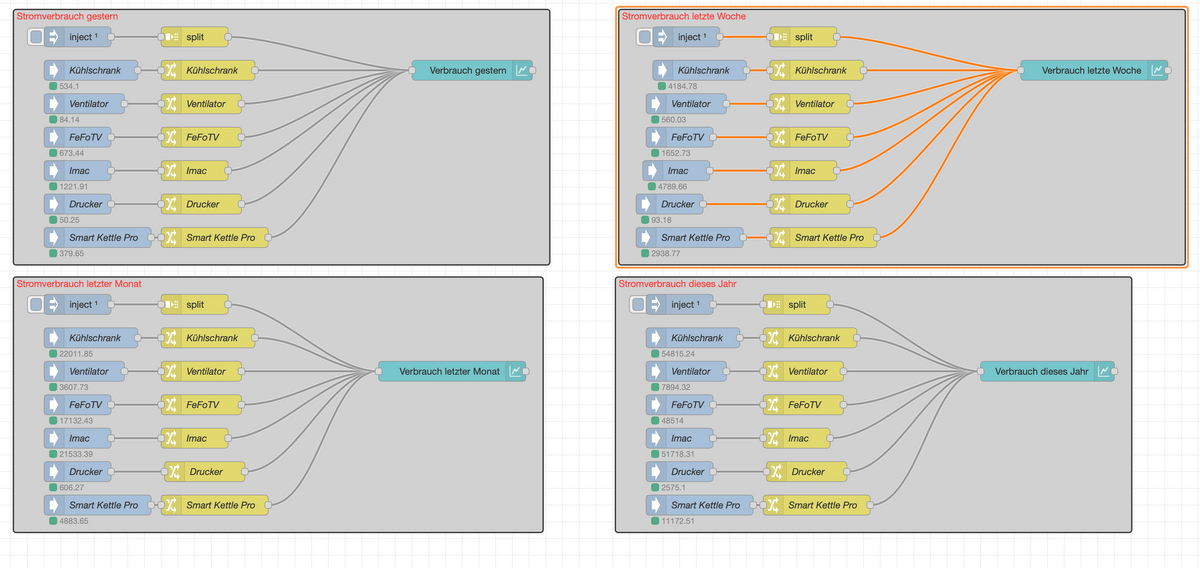The width and height of the screenshot is (1200, 568).
Task: Click arrow icon of blue Imac node in letzte Woche group
Action: click(653, 170)
